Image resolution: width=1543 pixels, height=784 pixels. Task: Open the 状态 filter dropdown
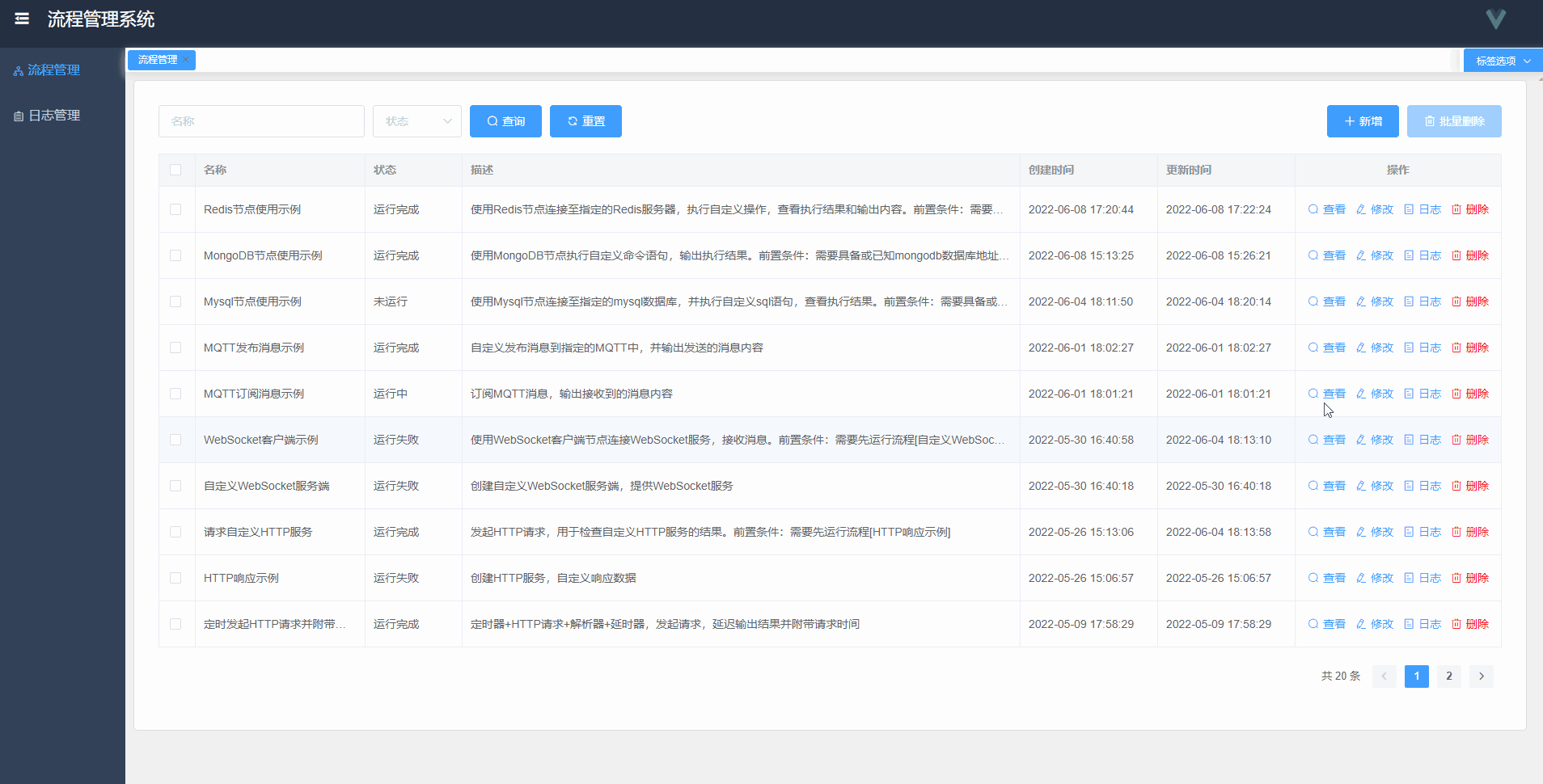[x=416, y=121]
